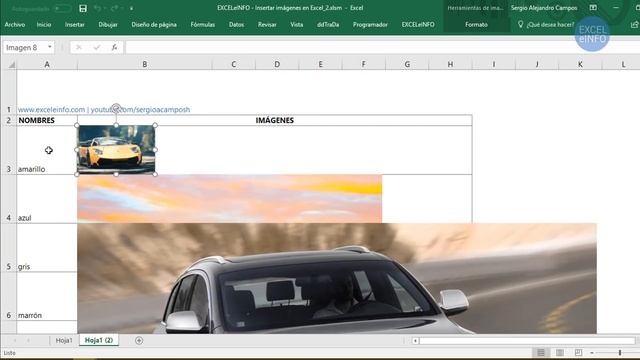Image resolution: width=640 pixels, height=360 pixels.
Task: Click the ribbon display options icon
Action: [593, 8]
